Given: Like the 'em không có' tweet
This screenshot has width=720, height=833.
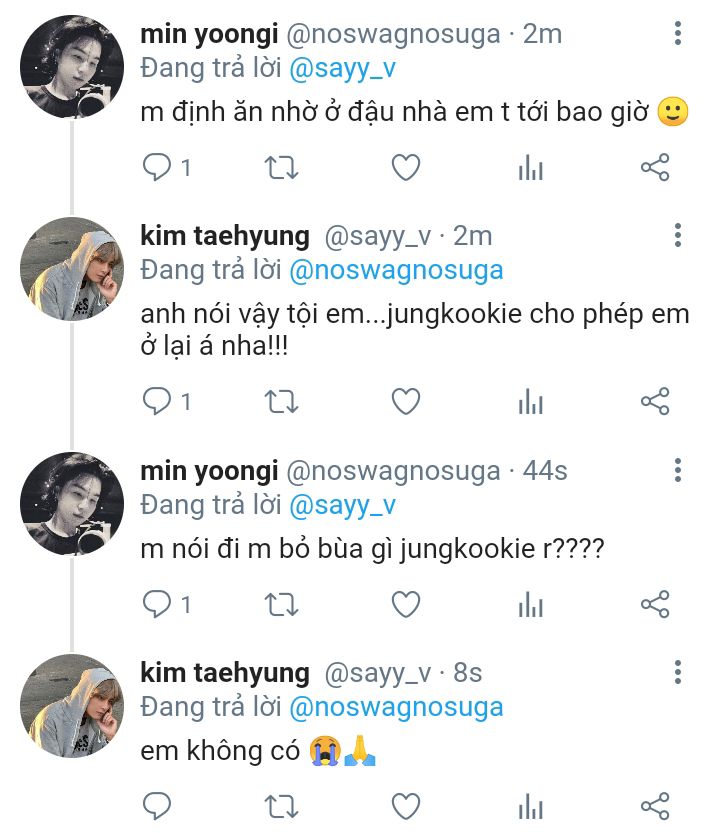Looking at the screenshot, I should (405, 806).
